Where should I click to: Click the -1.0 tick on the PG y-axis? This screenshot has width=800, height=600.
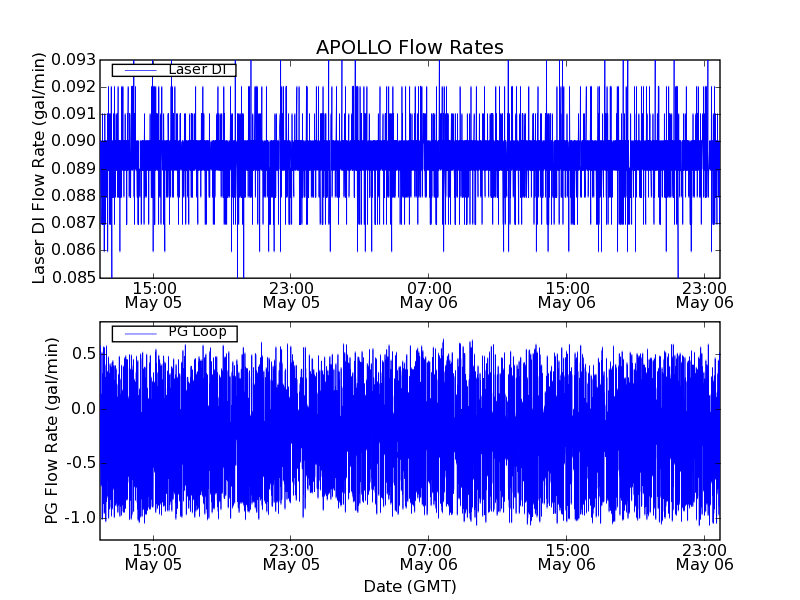coord(80,517)
